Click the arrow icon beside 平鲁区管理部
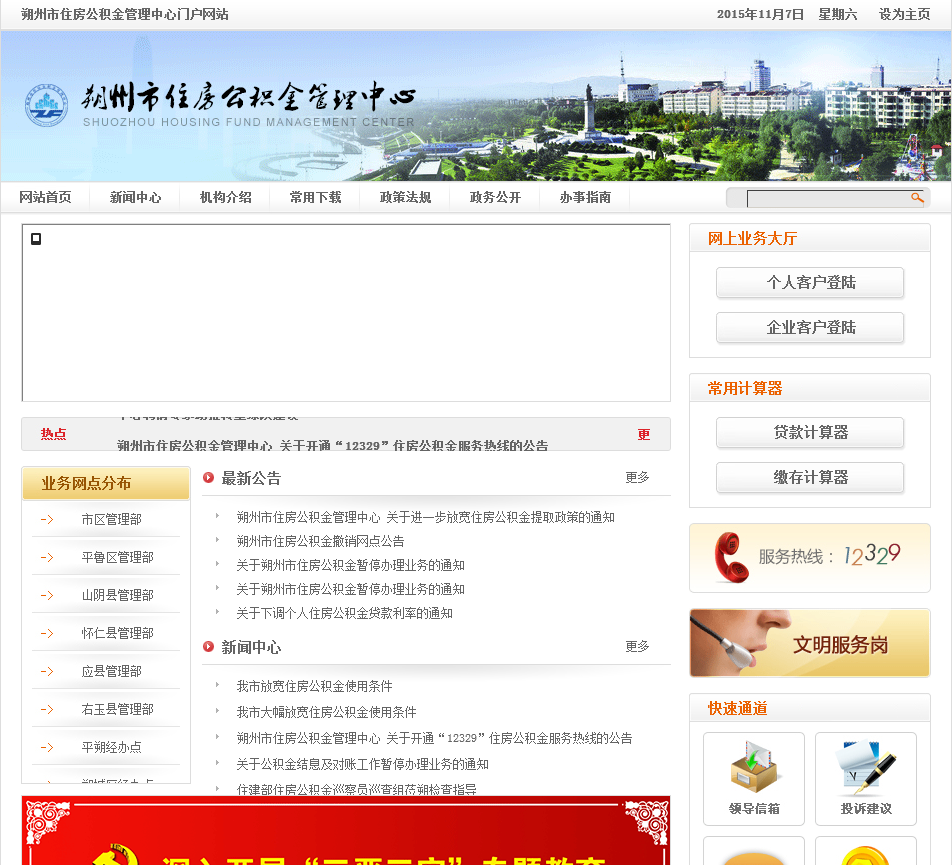 [47, 557]
